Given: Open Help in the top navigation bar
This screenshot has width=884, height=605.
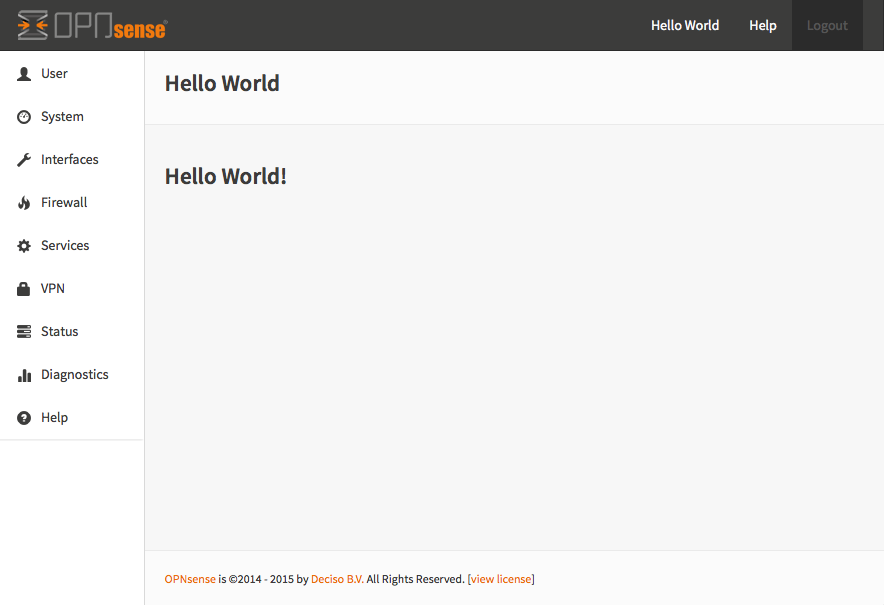Looking at the screenshot, I should click(763, 25).
